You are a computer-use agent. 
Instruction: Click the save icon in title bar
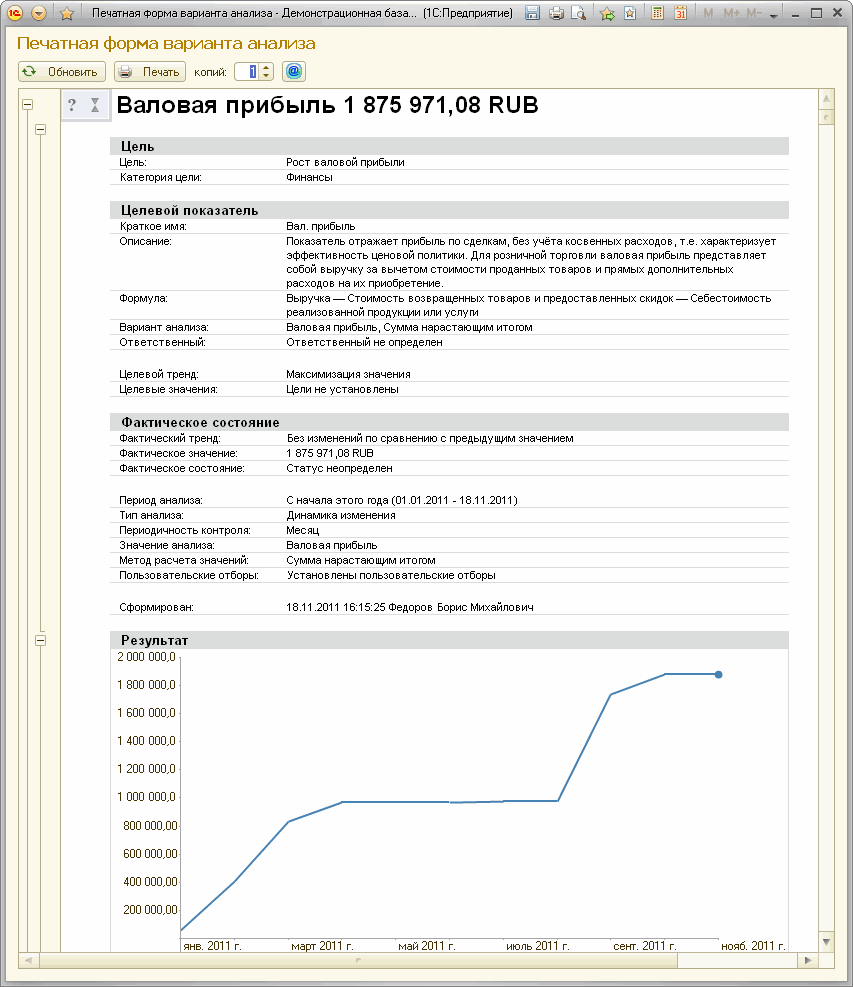[533, 14]
